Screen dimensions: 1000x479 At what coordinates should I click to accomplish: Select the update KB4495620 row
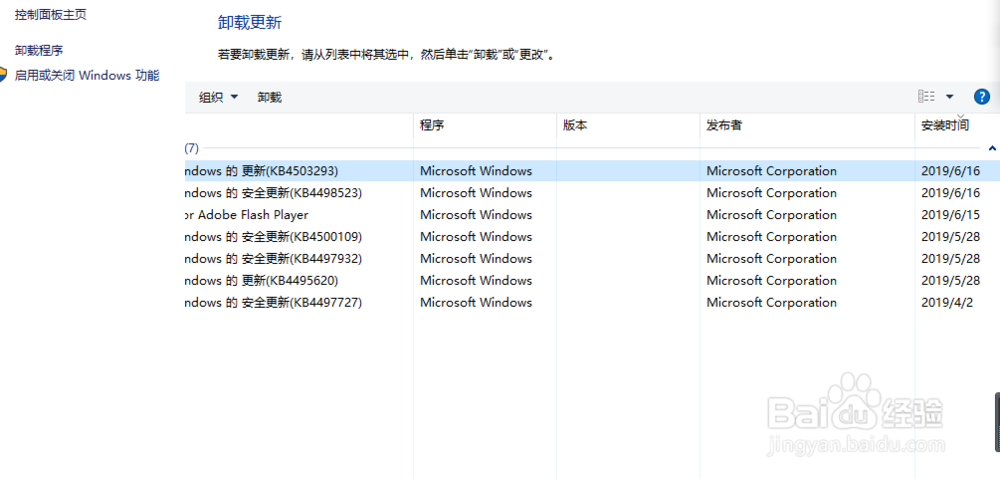(592, 281)
